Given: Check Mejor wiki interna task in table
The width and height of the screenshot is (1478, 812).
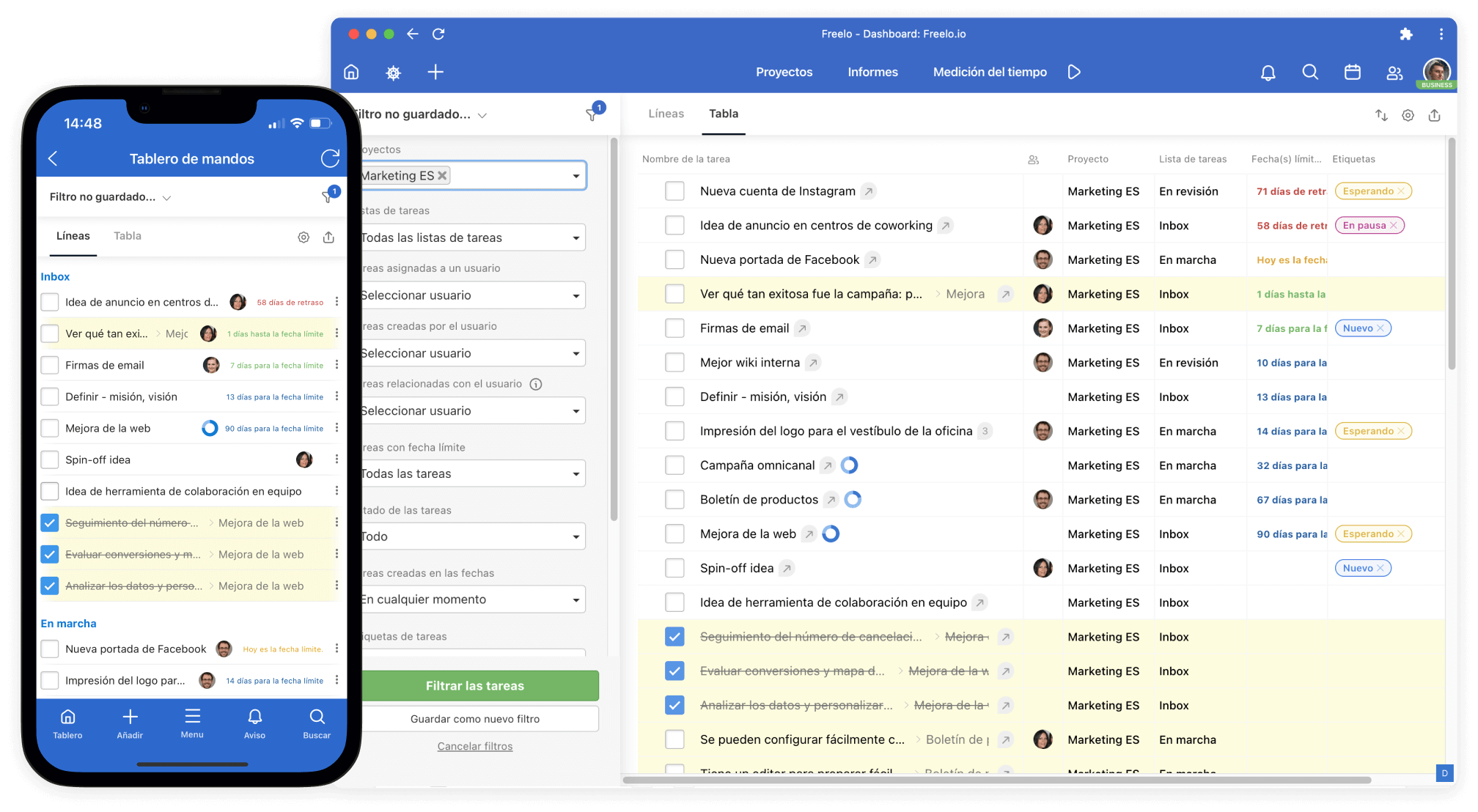Looking at the screenshot, I should 674,363.
